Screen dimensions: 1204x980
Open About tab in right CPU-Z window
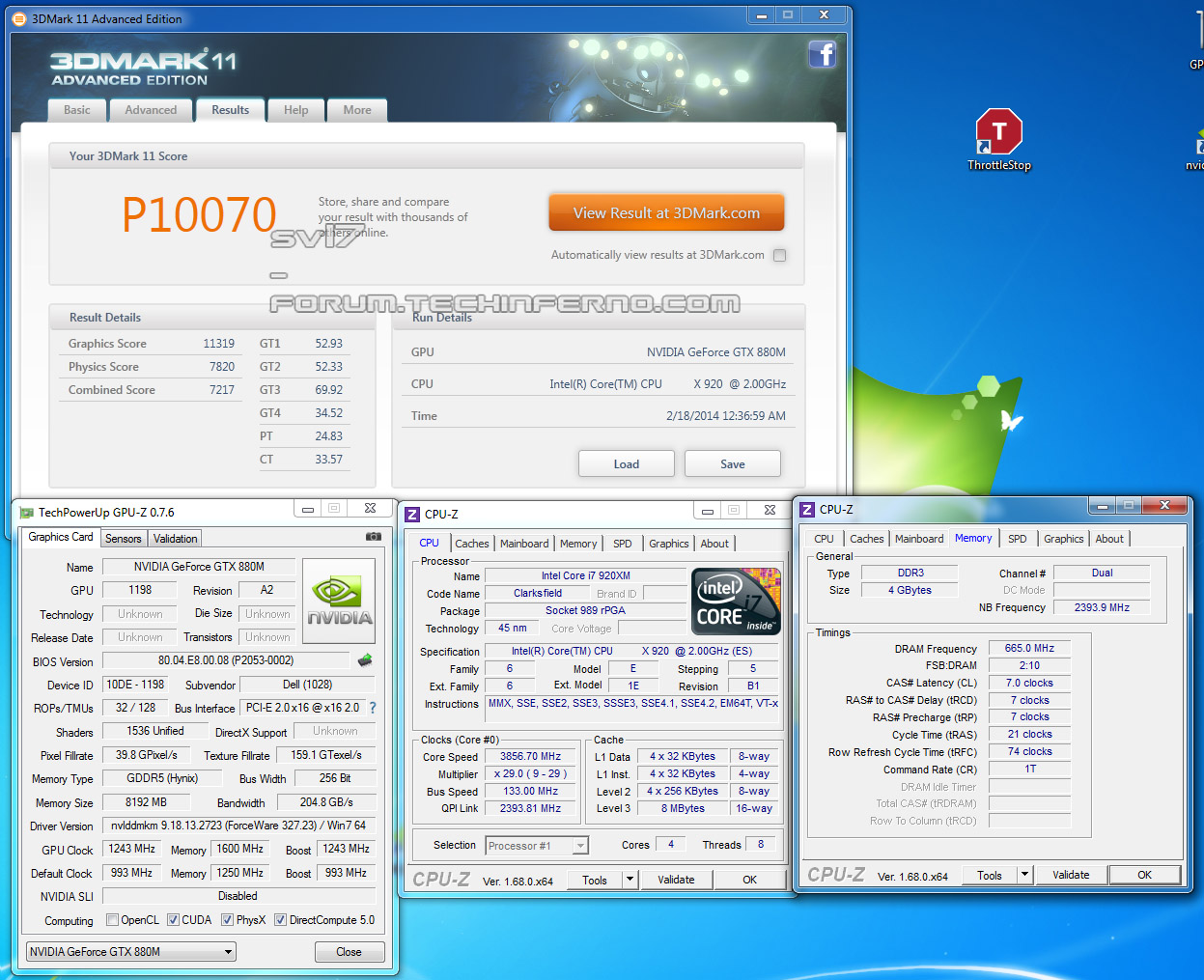1109,539
